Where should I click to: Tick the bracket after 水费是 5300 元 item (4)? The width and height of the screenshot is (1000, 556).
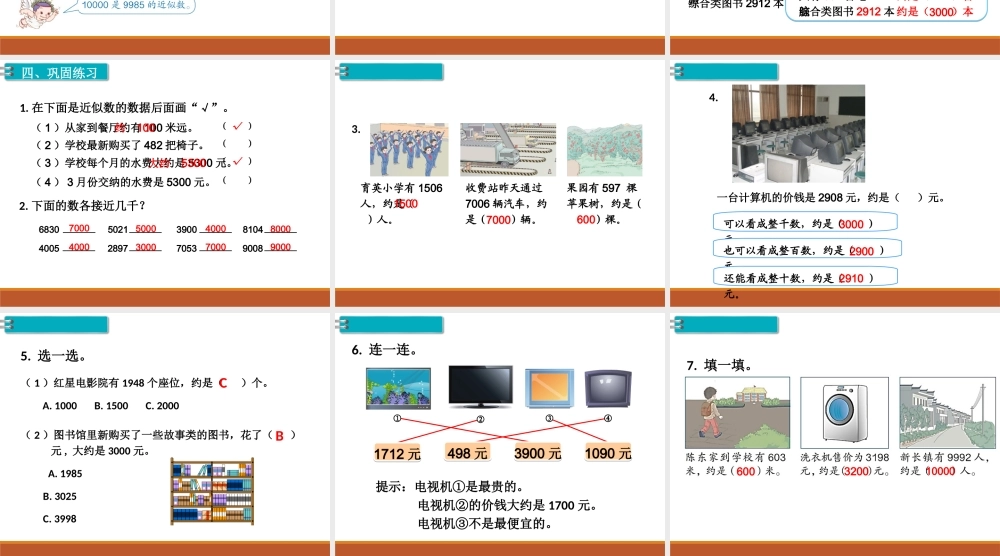pyautogui.click(x=237, y=181)
